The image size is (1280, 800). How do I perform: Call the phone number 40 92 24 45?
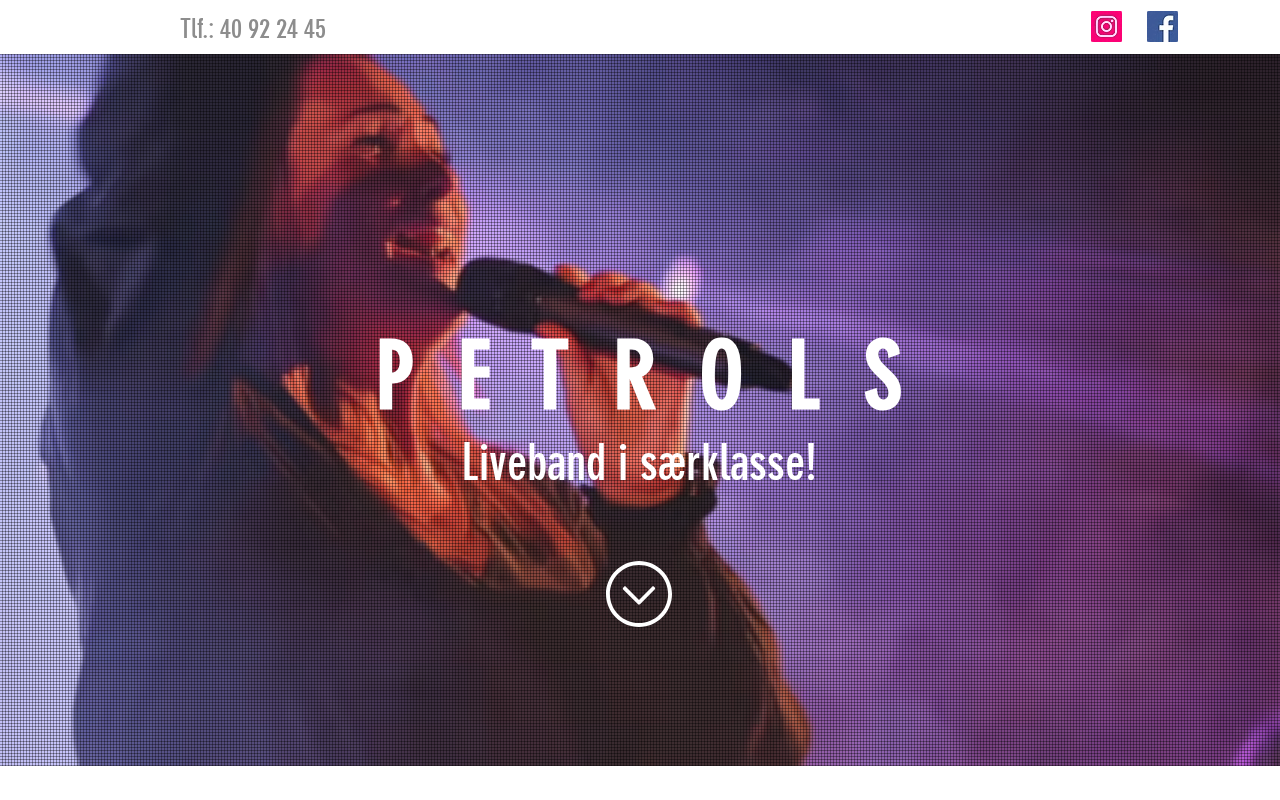[273, 29]
